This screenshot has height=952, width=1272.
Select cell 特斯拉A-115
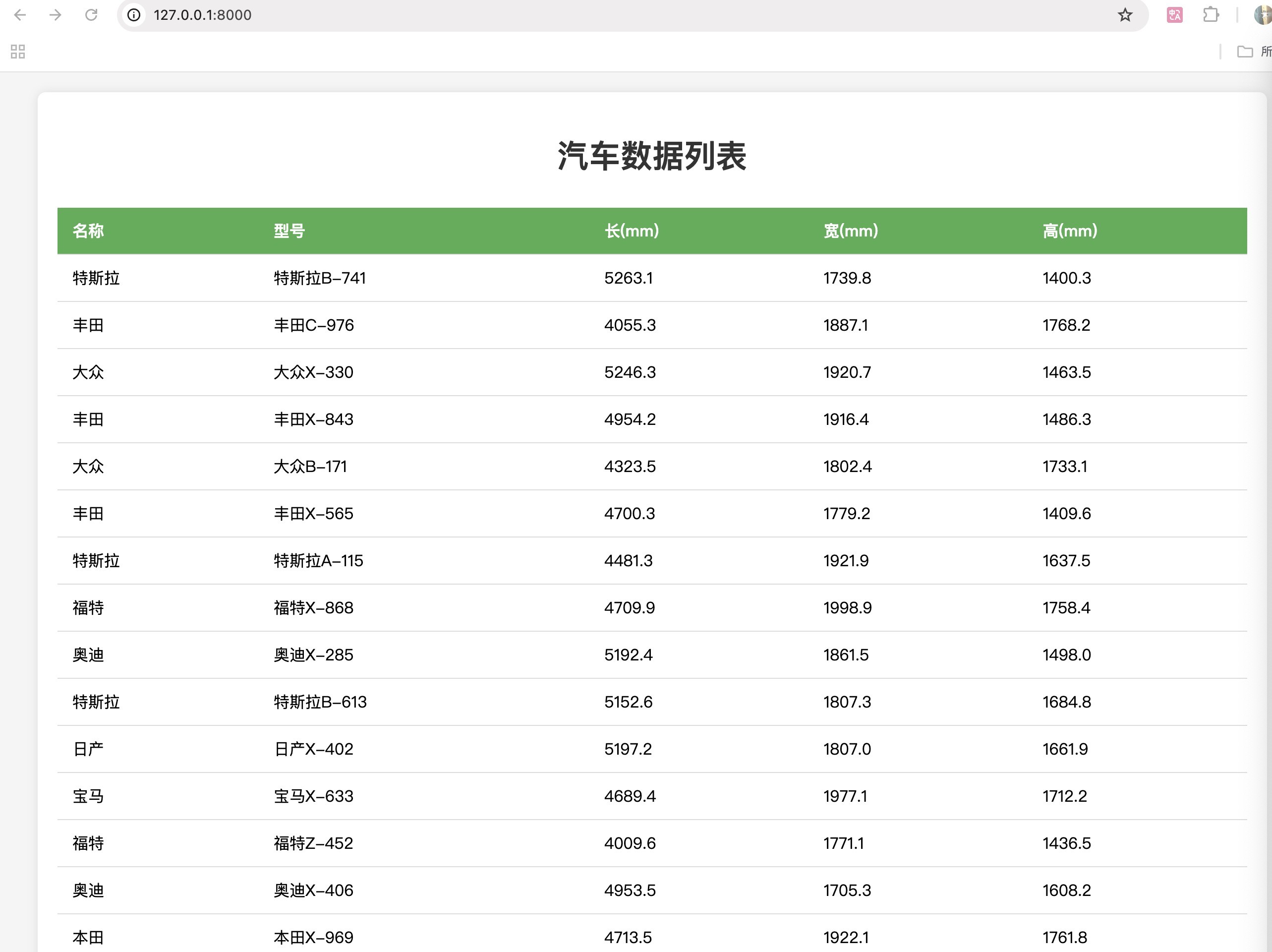coord(319,561)
